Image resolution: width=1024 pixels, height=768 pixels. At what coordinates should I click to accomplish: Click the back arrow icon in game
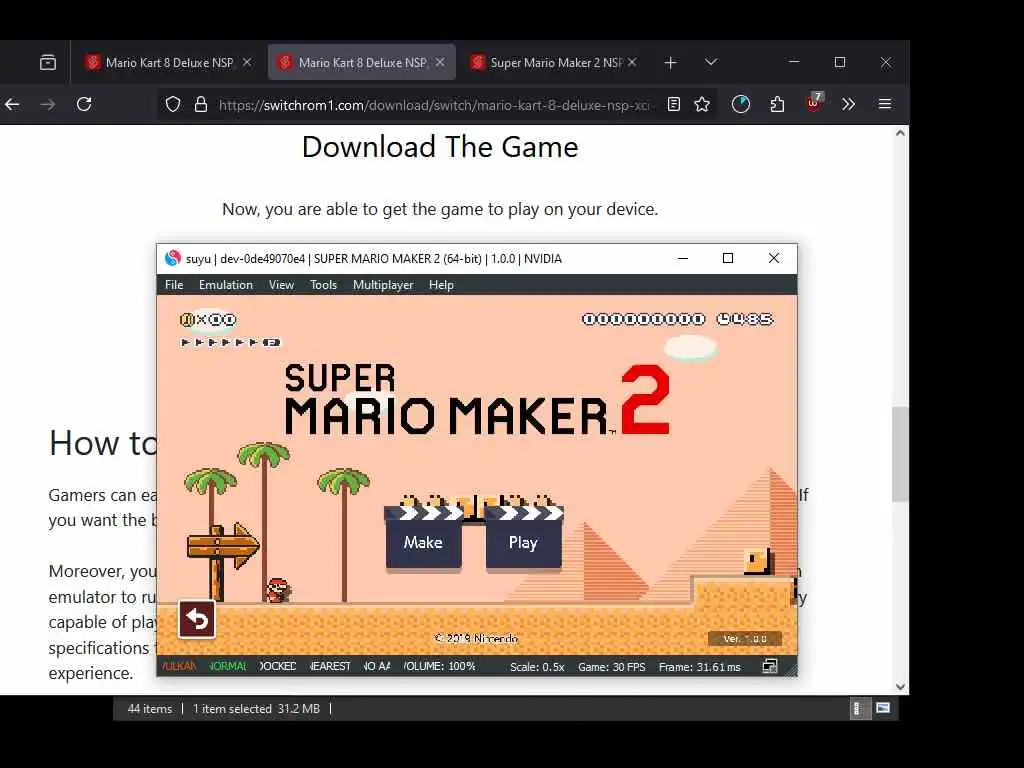pyautogui.click(x=197, y=619)
